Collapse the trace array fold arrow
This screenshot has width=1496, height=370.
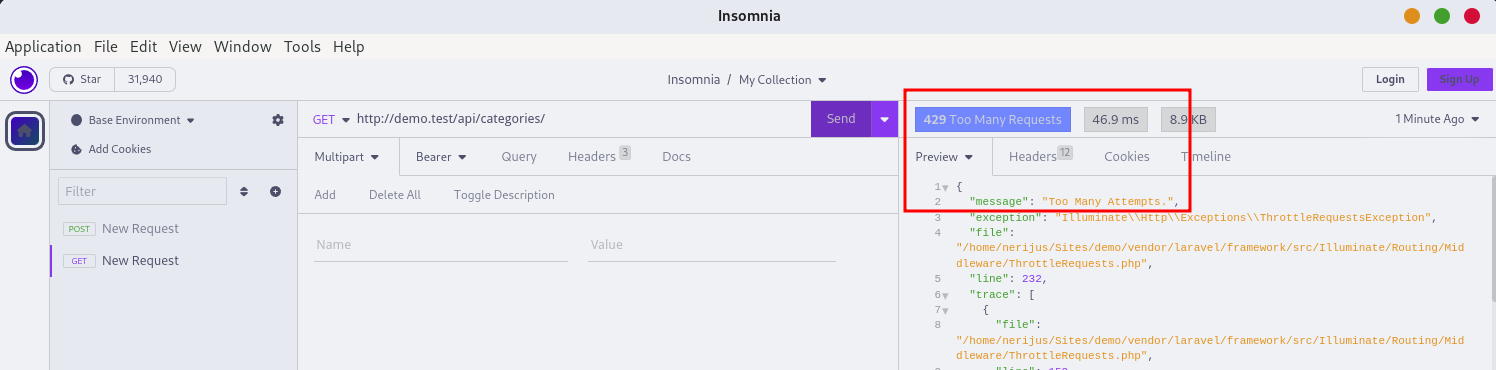pos(945,295)
